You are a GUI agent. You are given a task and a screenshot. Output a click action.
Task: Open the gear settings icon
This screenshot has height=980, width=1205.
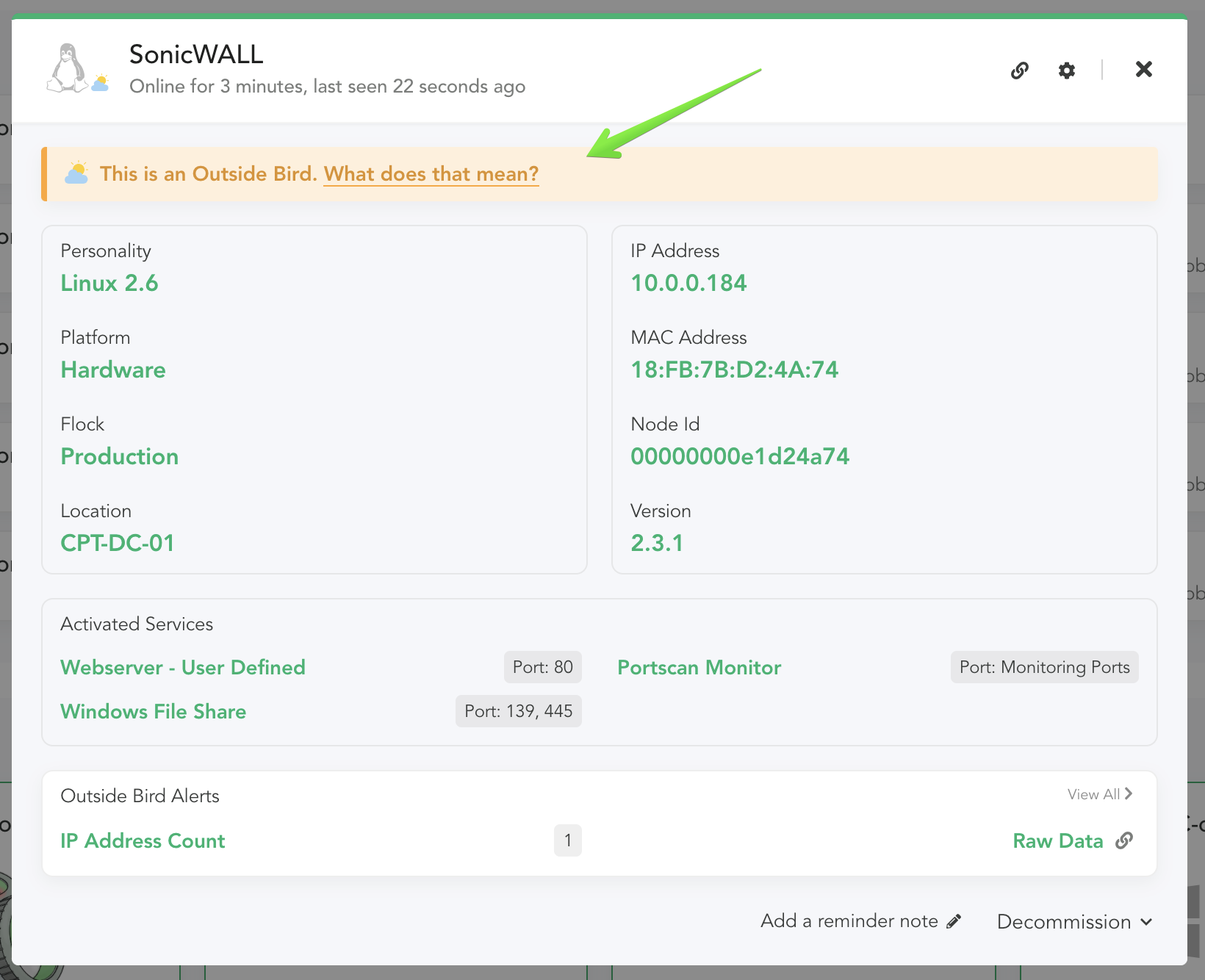(x=1066, y=71)
